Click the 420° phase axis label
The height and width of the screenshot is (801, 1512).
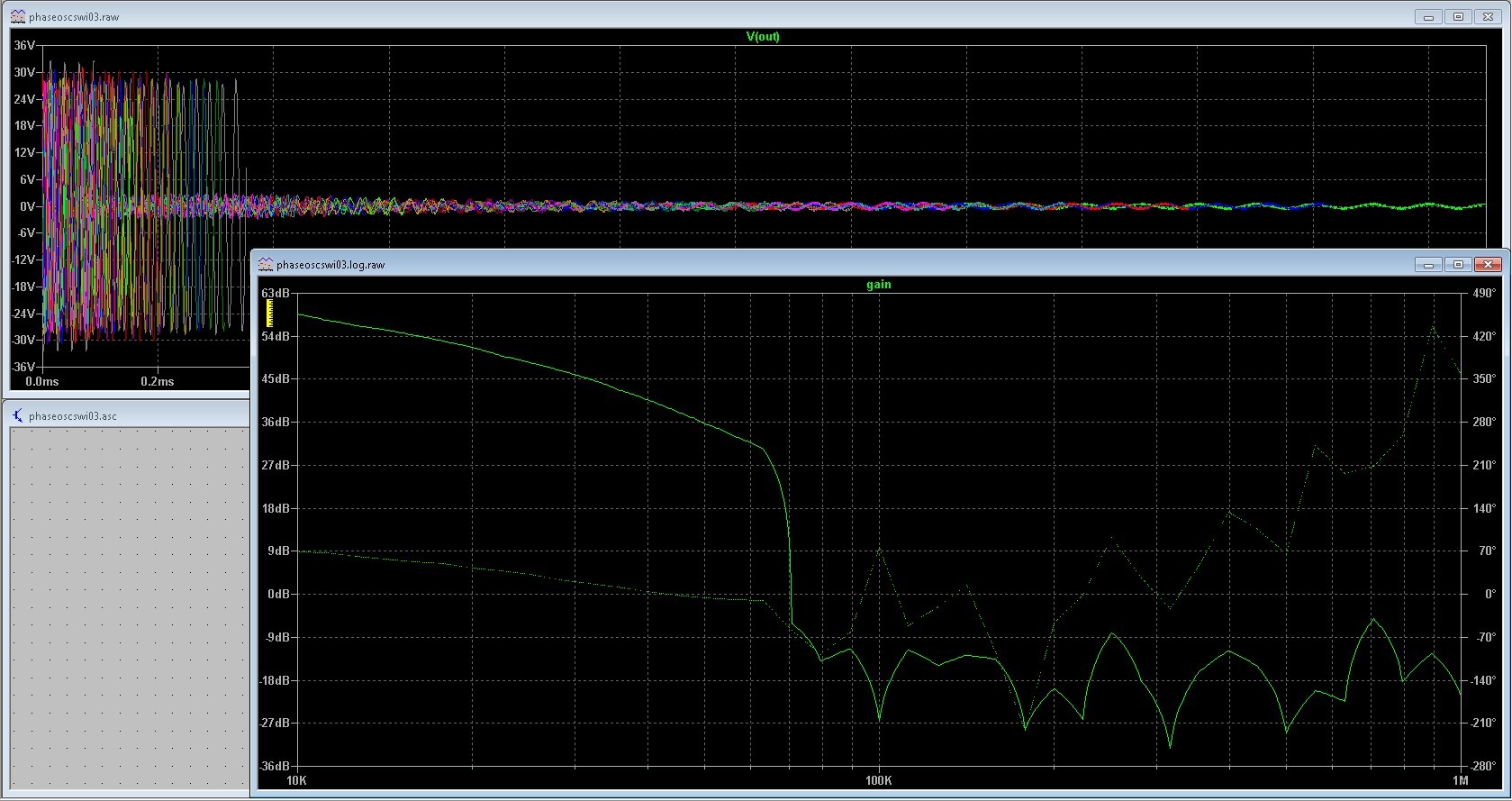coord(1484,336)
